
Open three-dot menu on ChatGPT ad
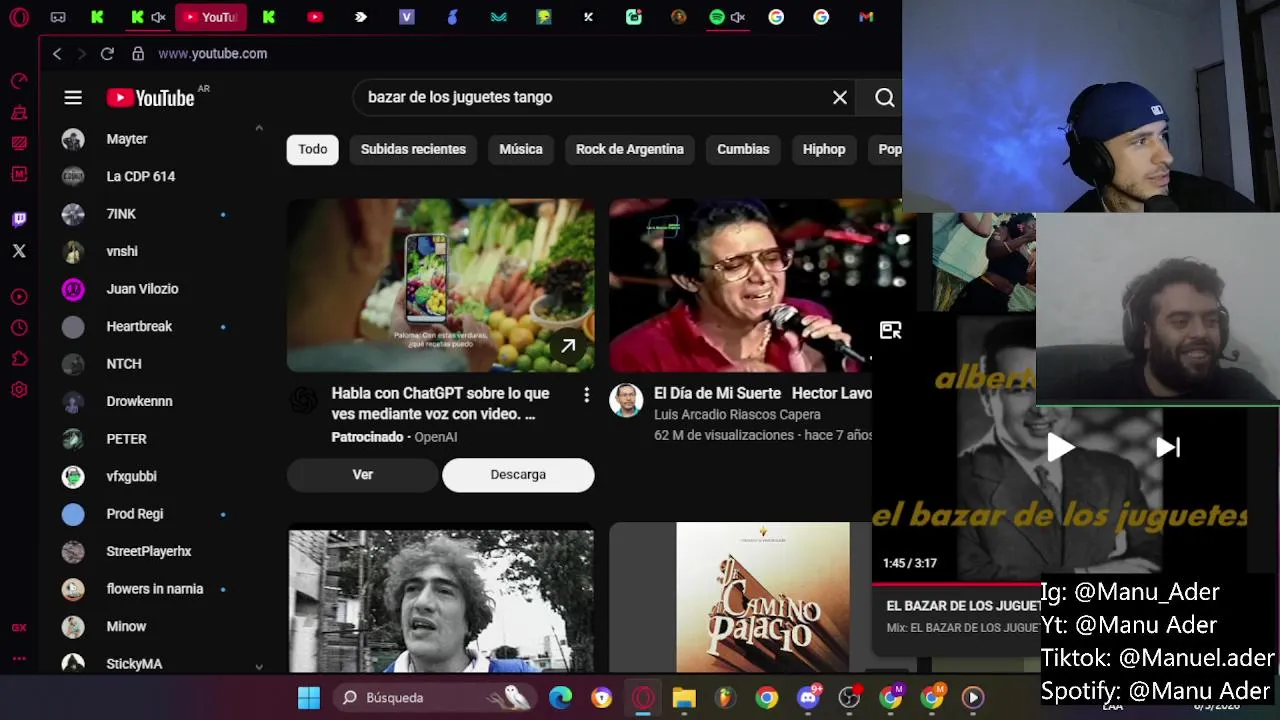pyautogui.click(x=586, y=395)
